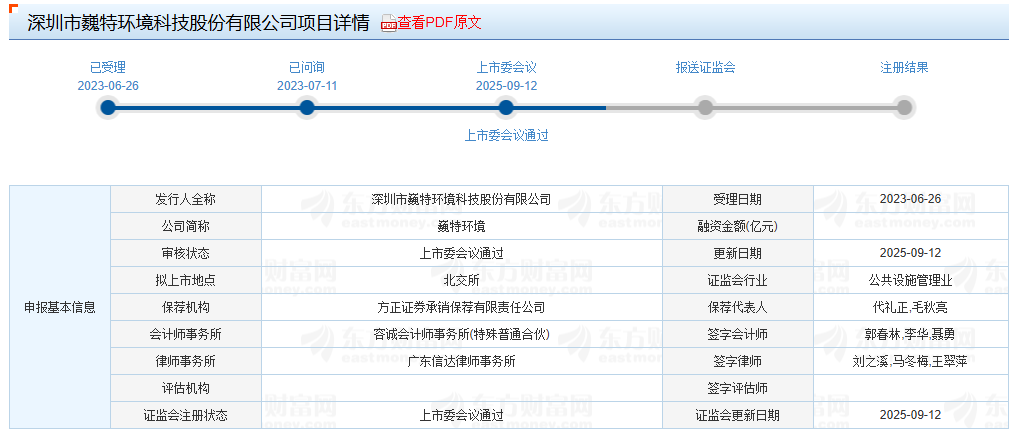
Task: Click the 签字会计师 label cell
Action: coord(738,335)
